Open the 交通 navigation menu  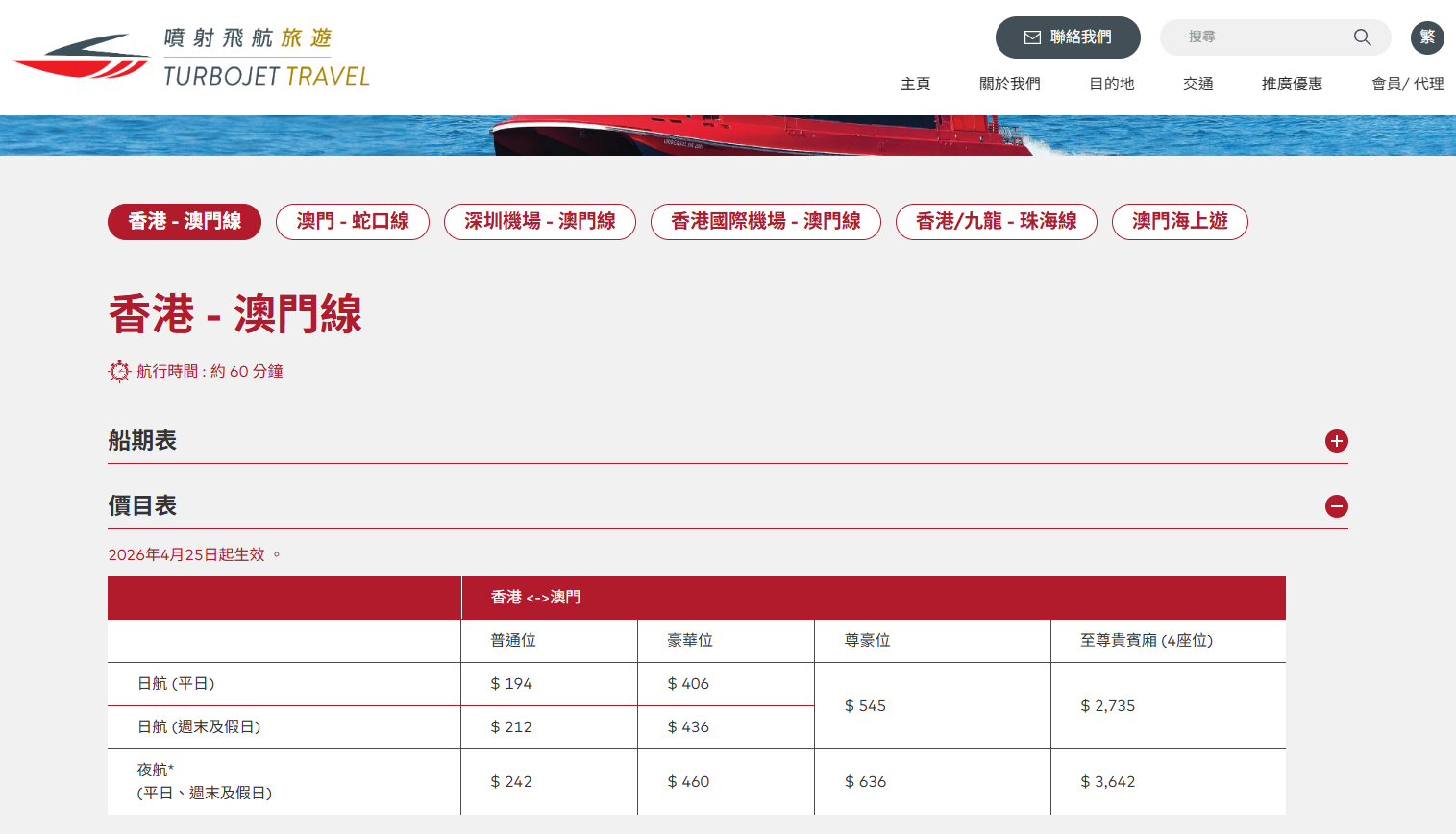(1197, 84)
